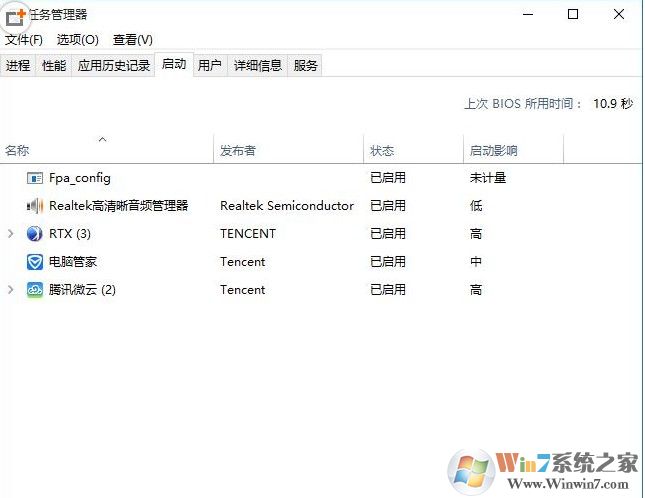Open the 文件(F) menu

pos(24,39)
